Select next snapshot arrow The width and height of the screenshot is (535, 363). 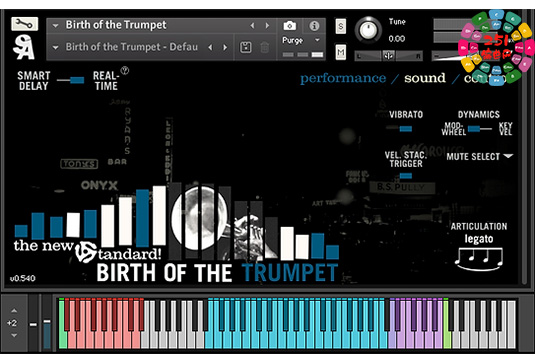[225, 47]
